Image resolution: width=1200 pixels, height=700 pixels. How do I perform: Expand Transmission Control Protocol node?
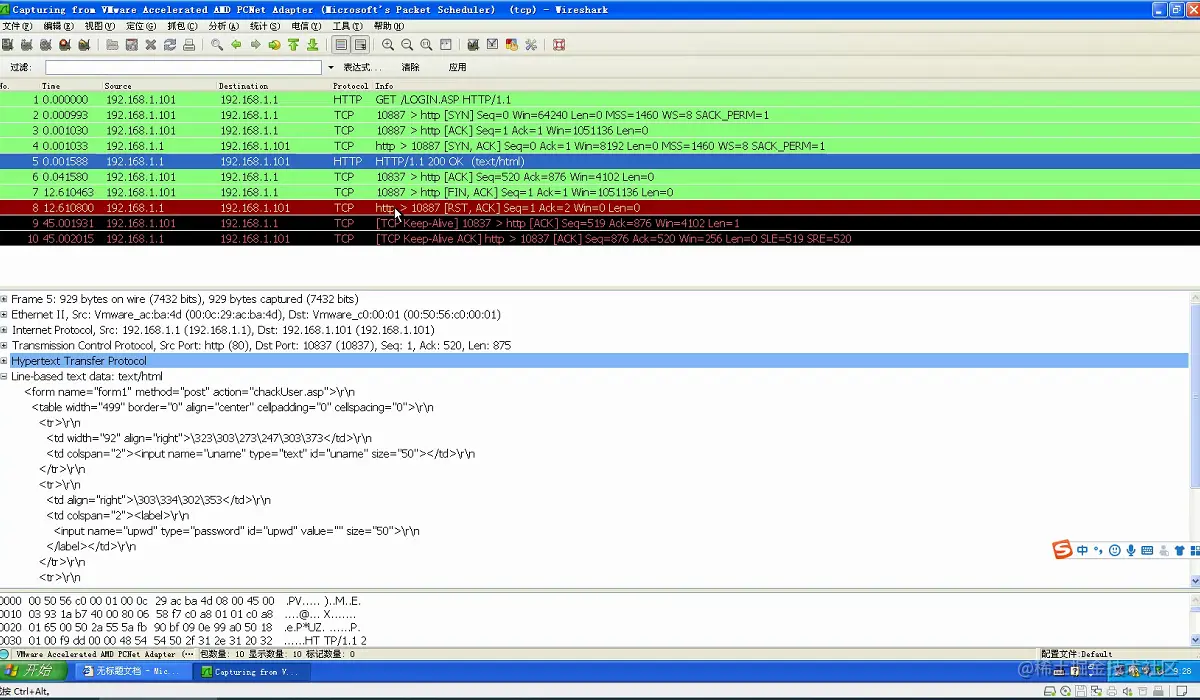pos(4,345)
